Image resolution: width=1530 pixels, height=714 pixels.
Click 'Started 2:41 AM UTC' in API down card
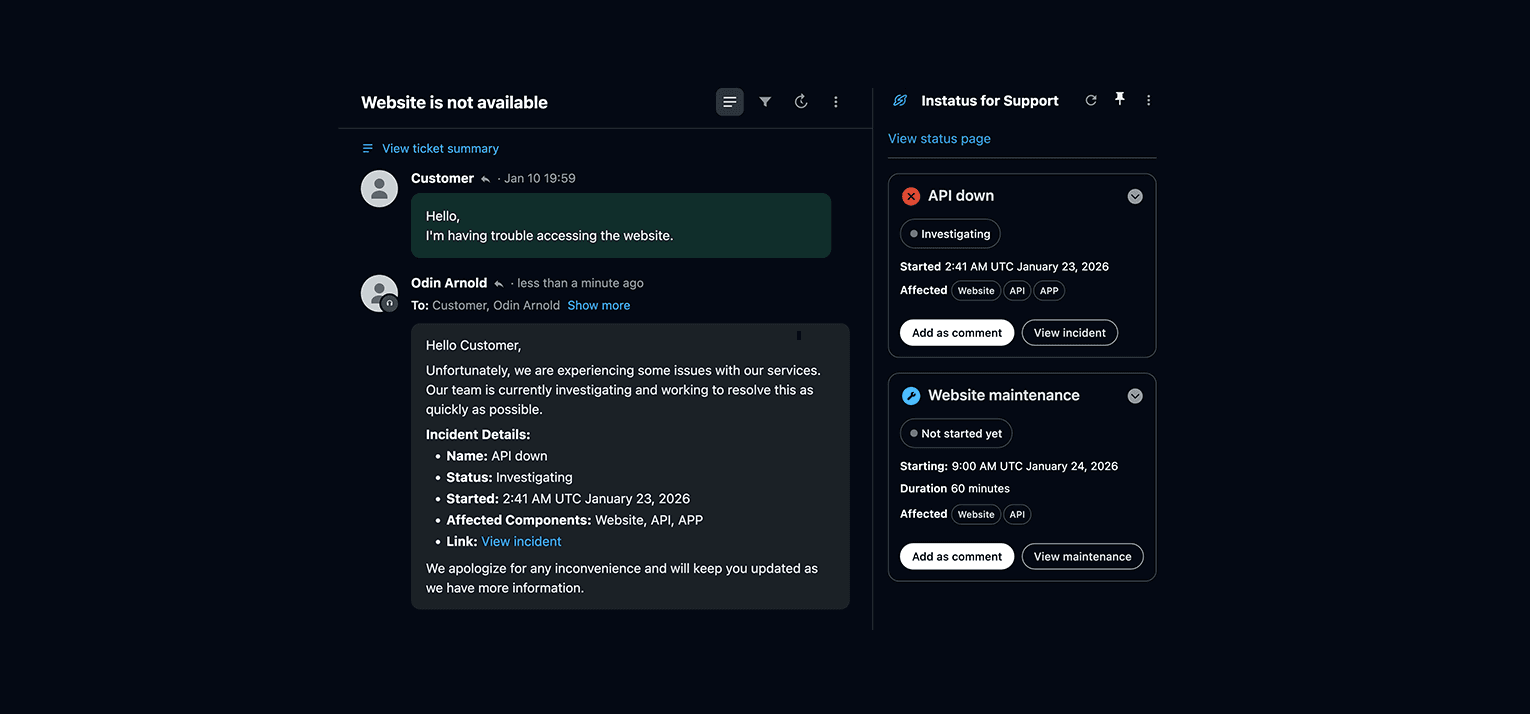[x=1004, y=267]
